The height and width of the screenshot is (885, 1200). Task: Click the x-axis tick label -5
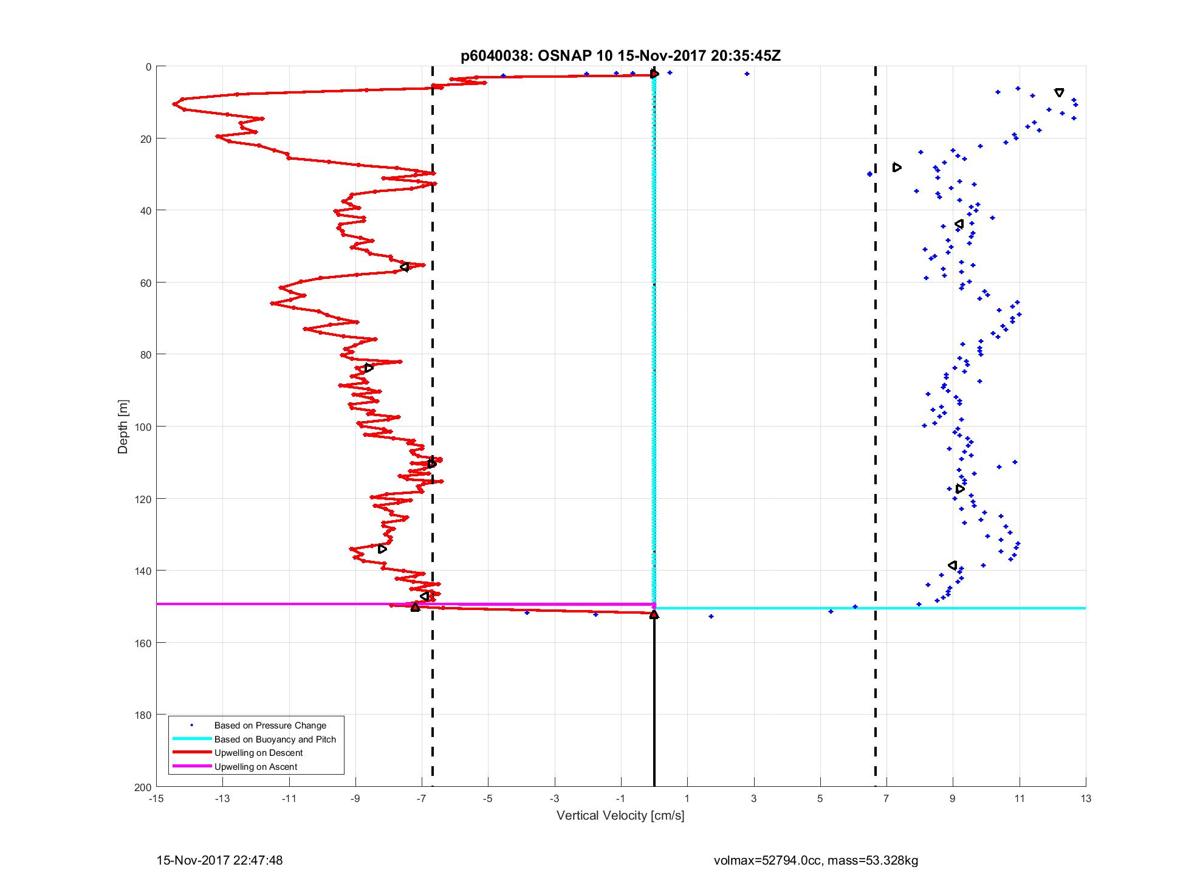(x=488, y=799)
